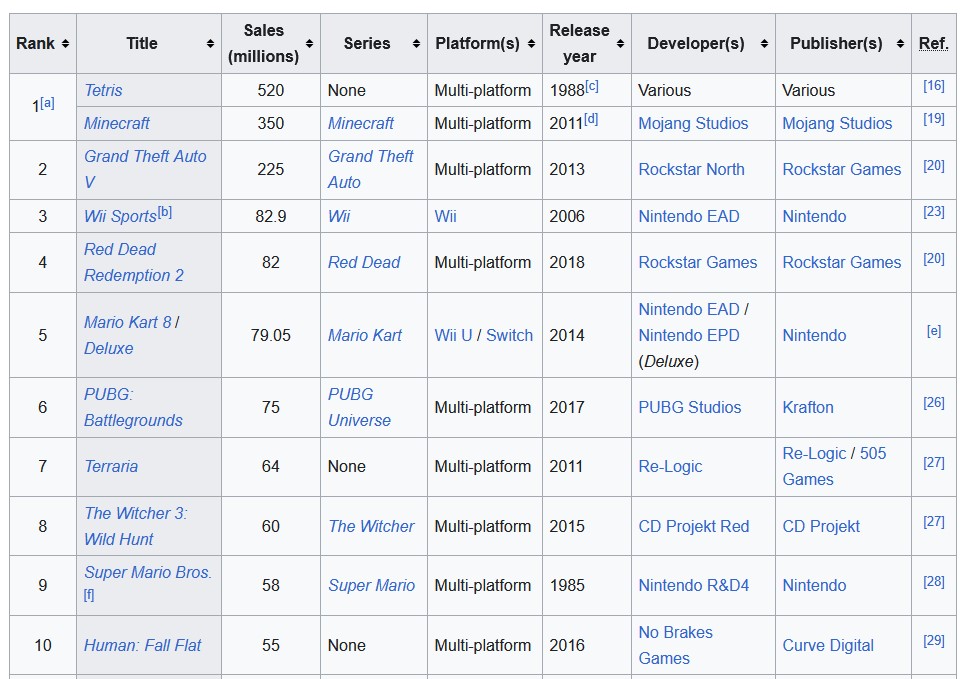Image resolution: width=962 pixels, height=679 pixels.
Task: Open Red Dead Redemption 2 link
Action: pyautogui.click(x=134, y=263)
